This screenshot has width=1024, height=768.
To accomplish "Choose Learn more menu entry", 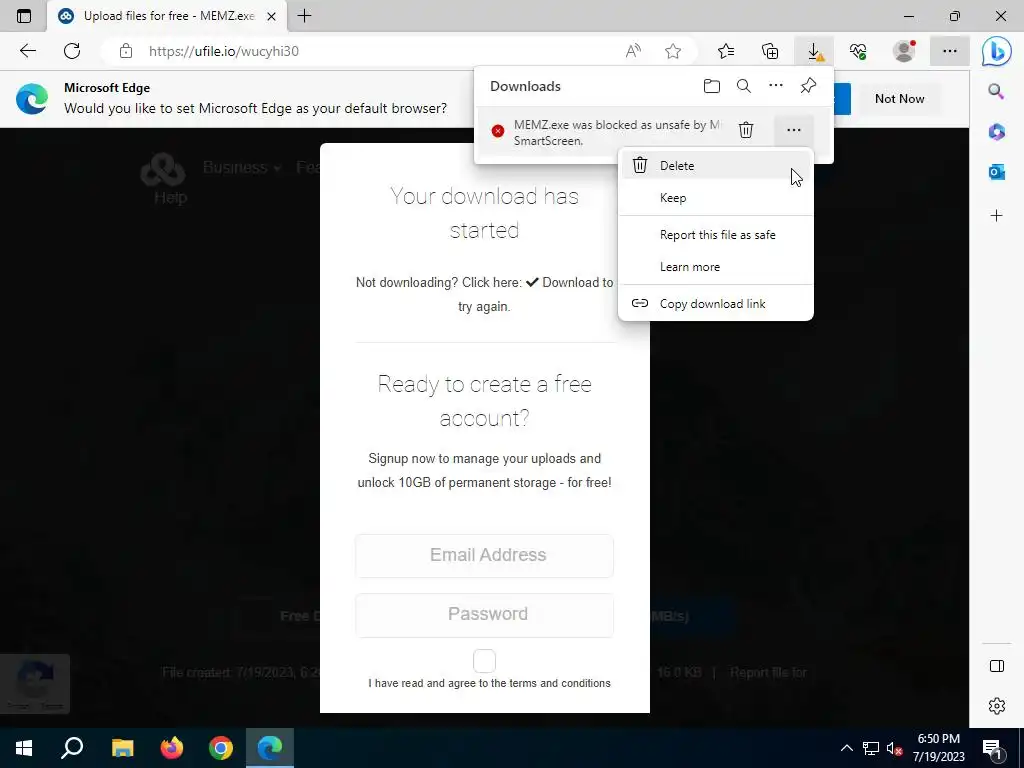I will [715, 267].
